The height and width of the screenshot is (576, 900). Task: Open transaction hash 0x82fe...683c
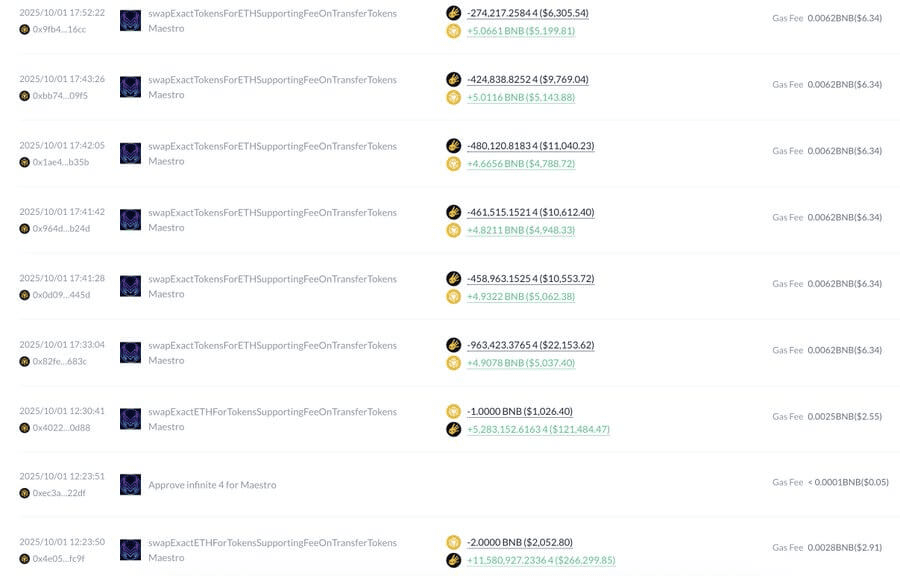(60, 361)
